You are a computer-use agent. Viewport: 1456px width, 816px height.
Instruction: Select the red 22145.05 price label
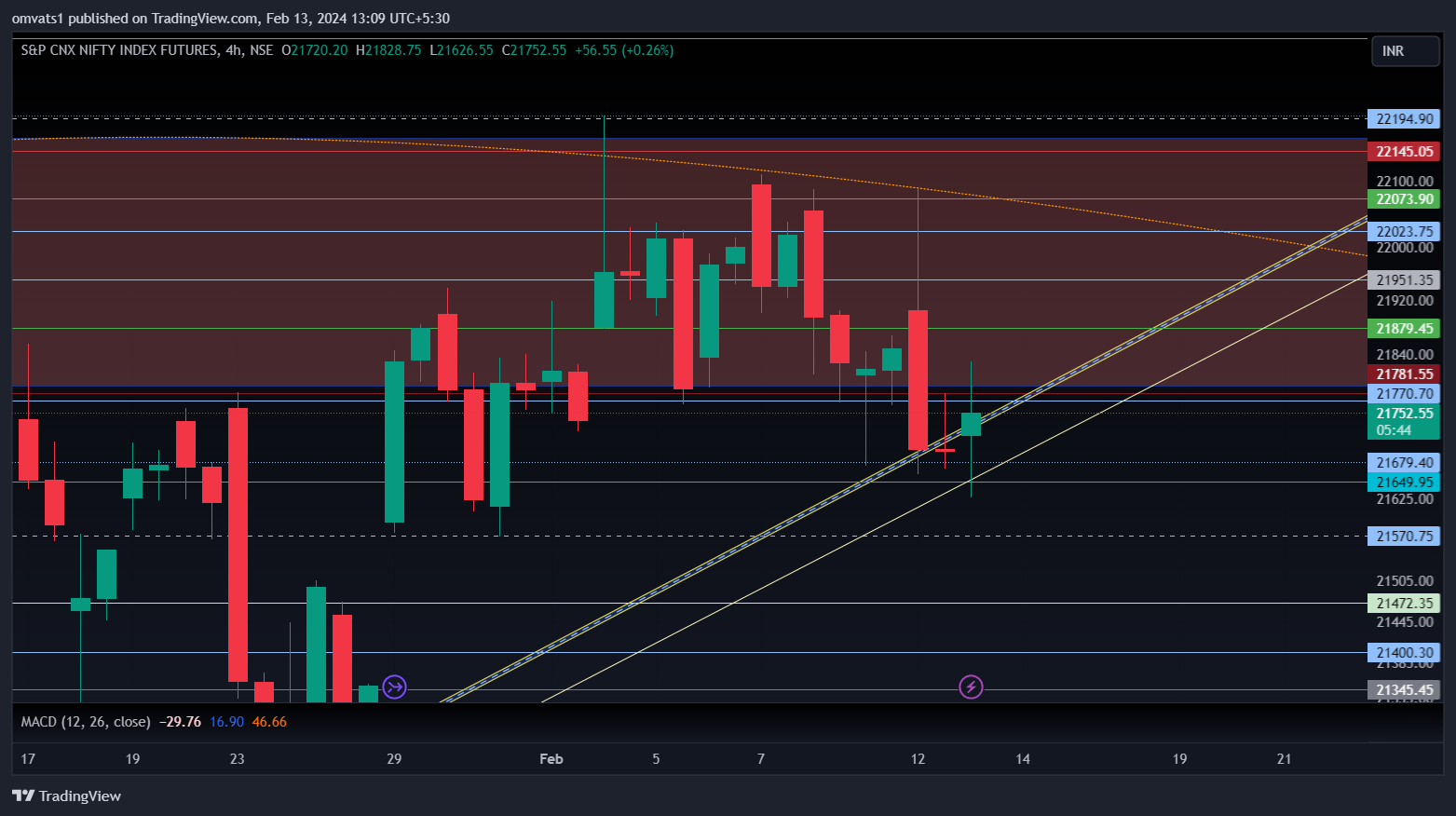point(1404,151)
